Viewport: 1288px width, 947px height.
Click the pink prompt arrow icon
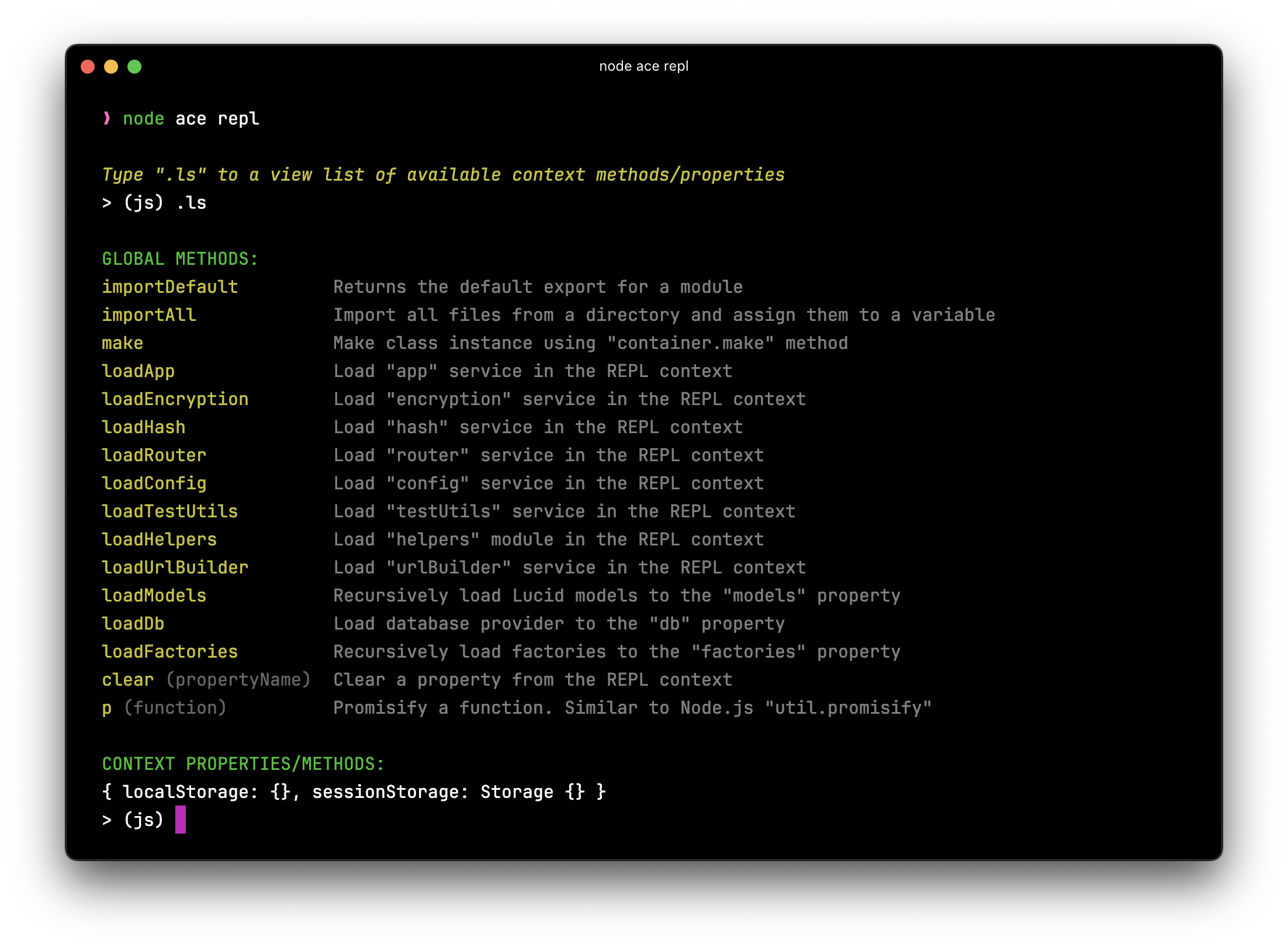(x=106, y=119)
